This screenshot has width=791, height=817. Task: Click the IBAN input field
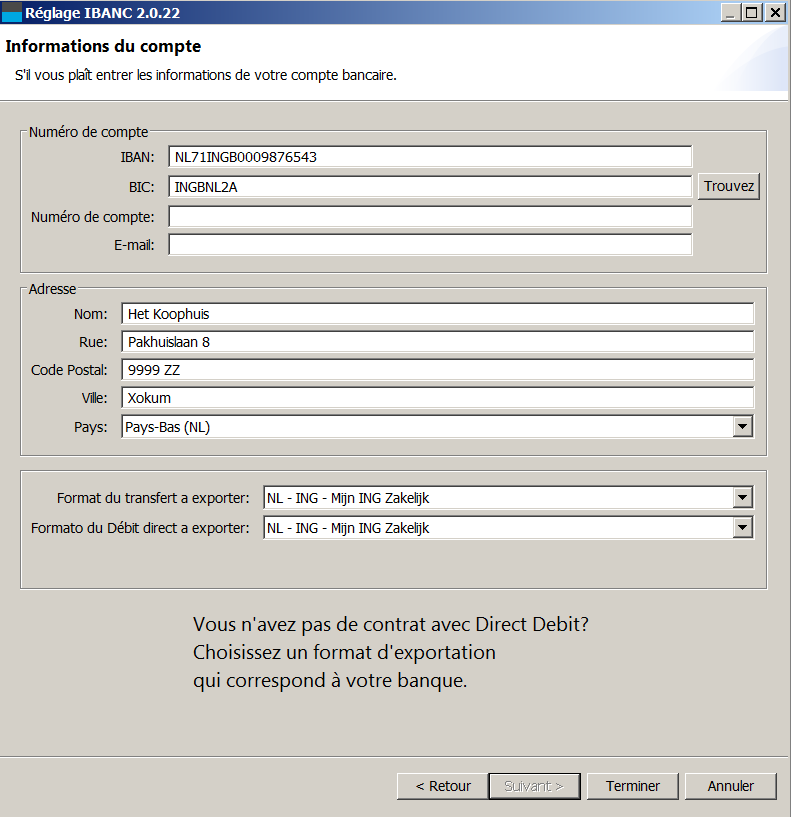click(430, 157)
